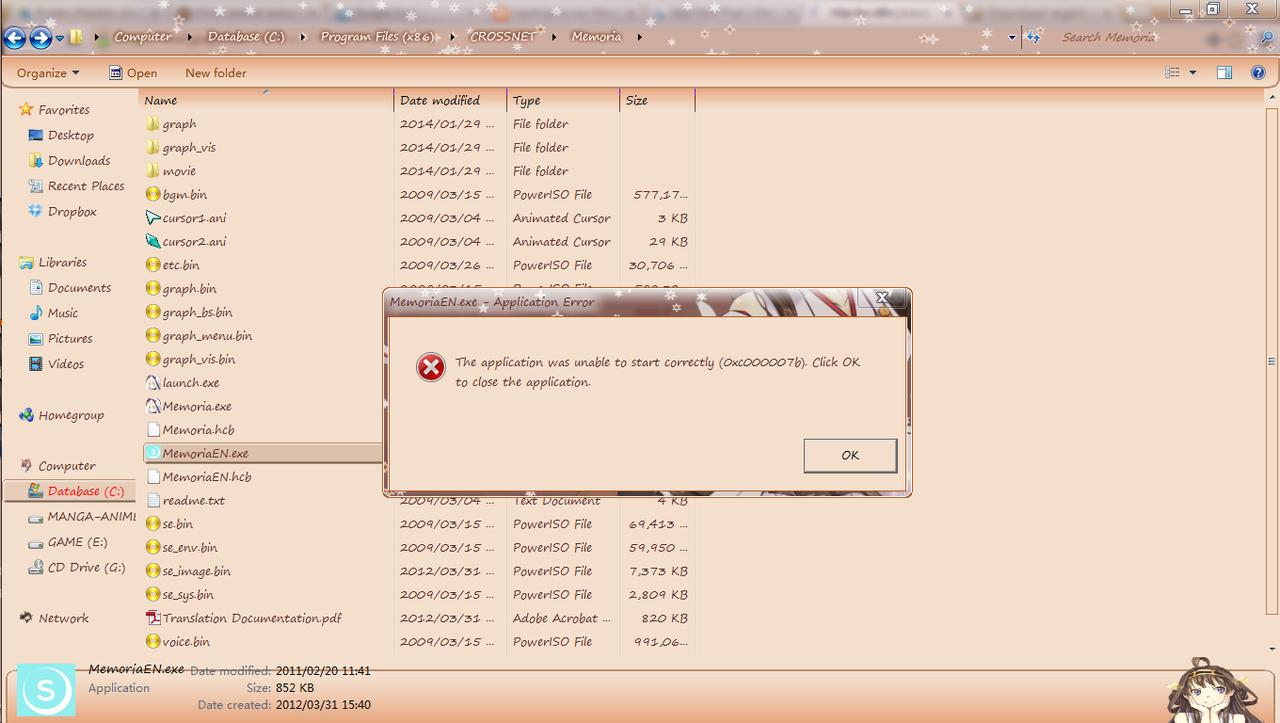Open the change view options dropdown
The image size is (1280, 723).
[x=1193, y=73]
